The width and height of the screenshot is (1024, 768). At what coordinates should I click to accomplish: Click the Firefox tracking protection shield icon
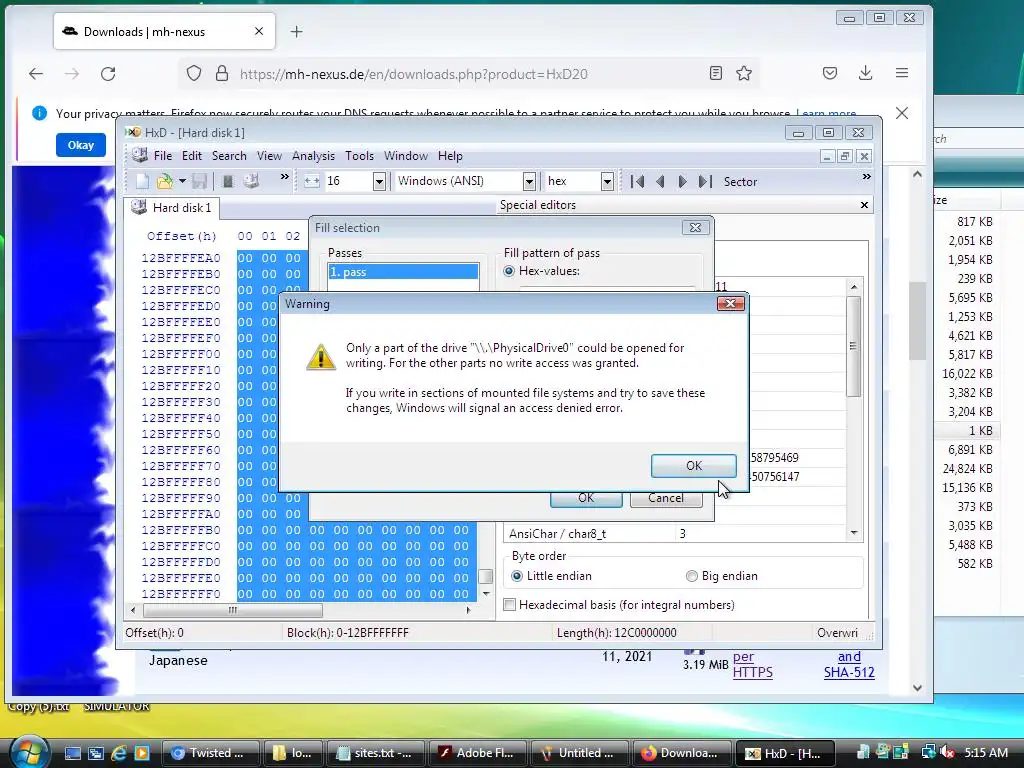[194, 74]
